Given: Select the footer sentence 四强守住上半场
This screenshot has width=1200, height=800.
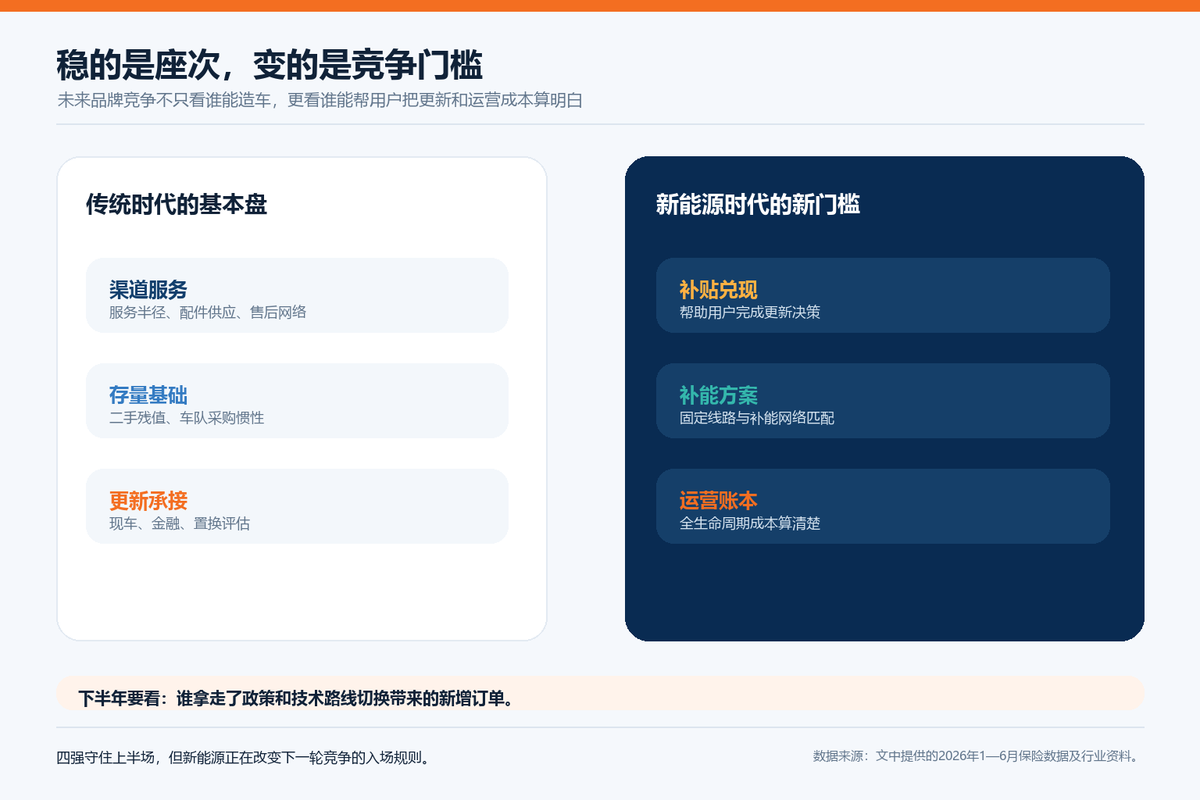Looking at the screenshot, I should pos(244,757).
